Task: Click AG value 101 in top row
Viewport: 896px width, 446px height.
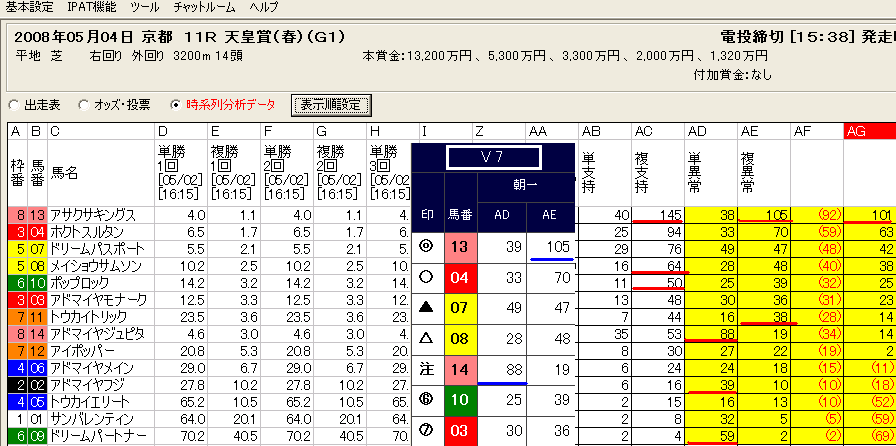Action: tap(882, 216)
